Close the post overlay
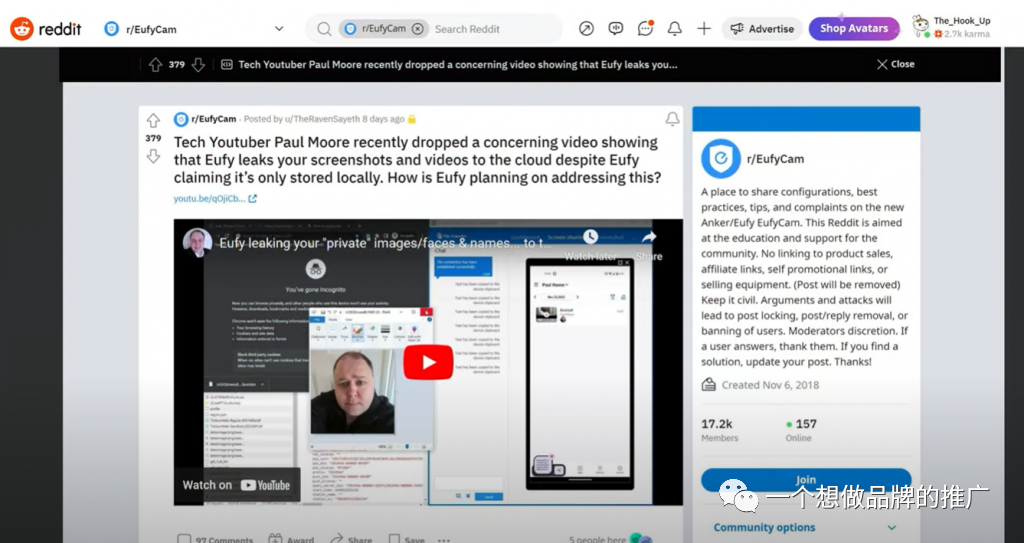1024x543 pixels. (895, 64)
